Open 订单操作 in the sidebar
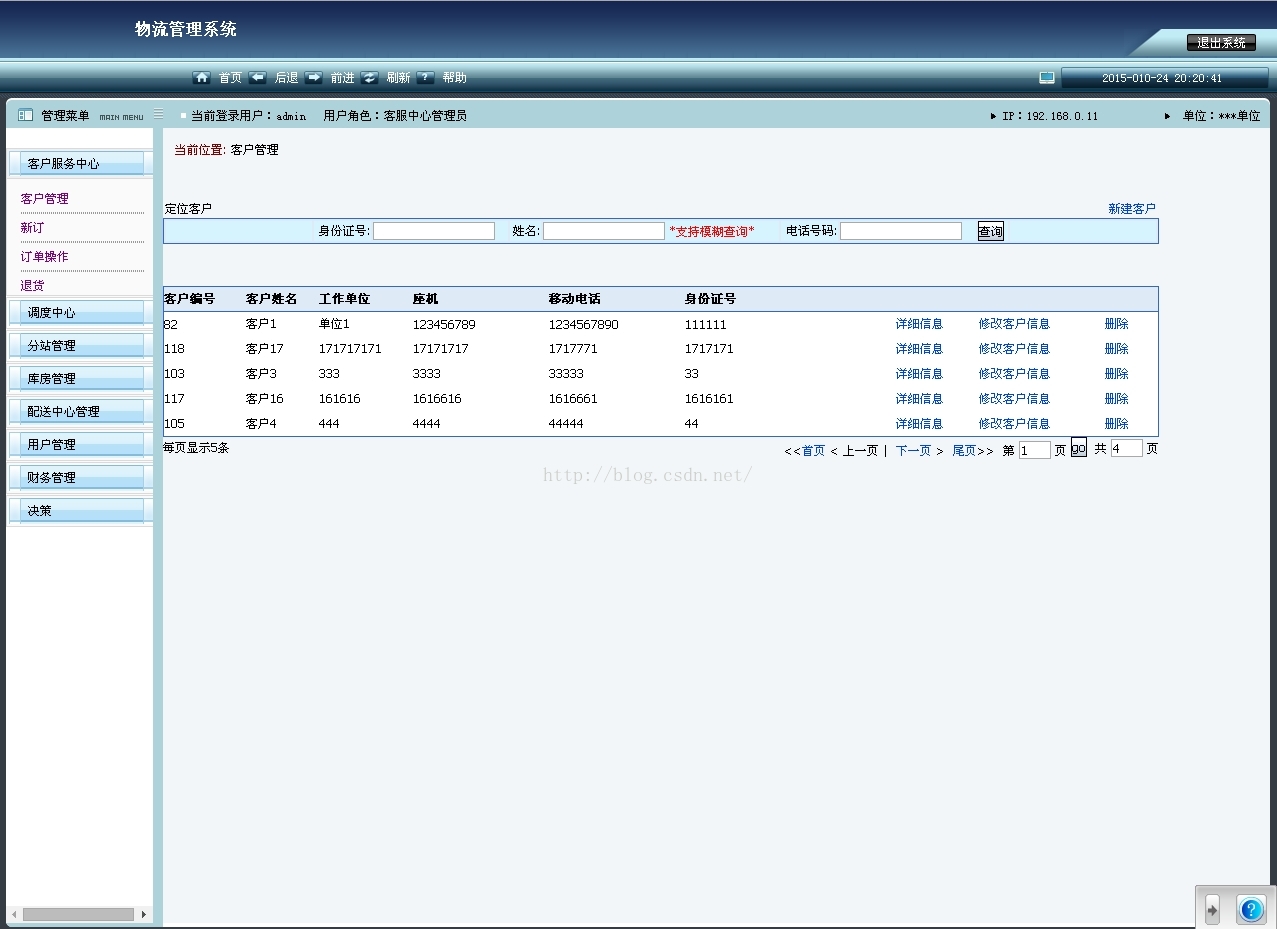The height and width of the screenshot is (929, 1277). [x=45, y=257]
